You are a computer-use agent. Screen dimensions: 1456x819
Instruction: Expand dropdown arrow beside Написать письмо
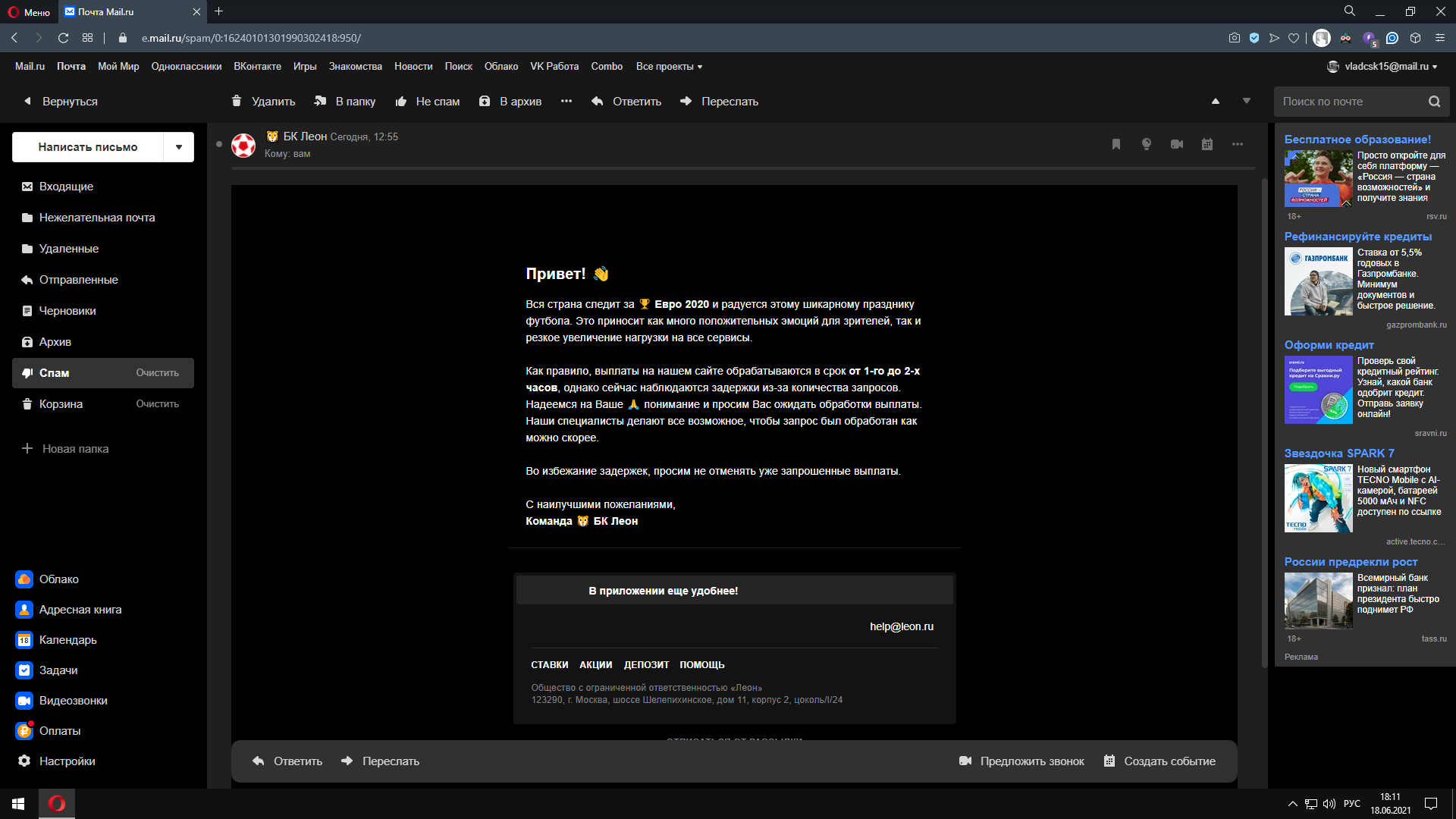pos(179,147)
